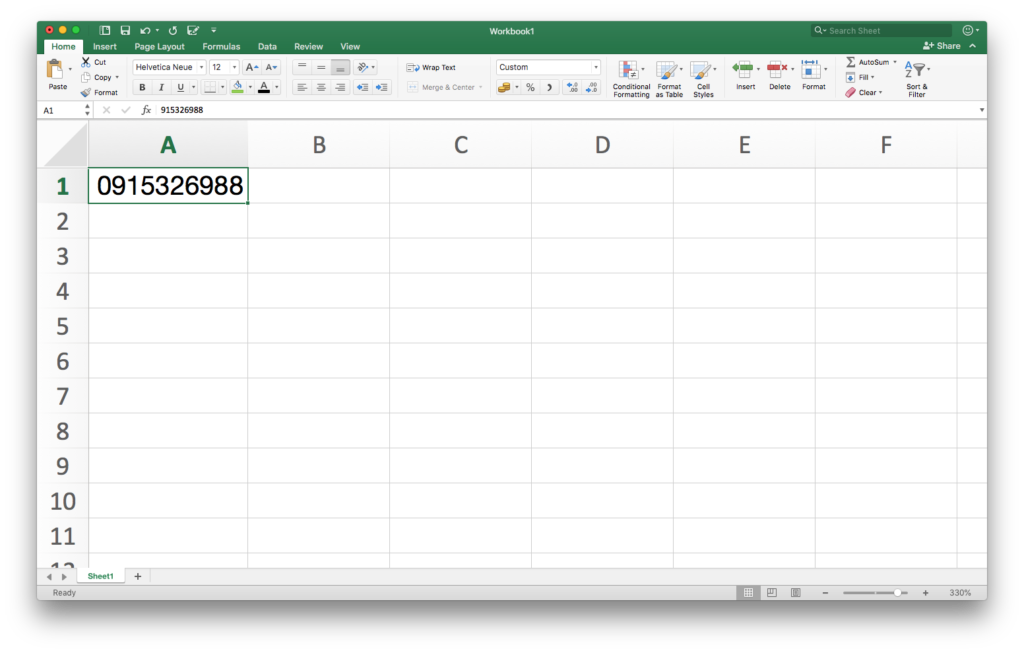Click the Share button

pos(942,46)
